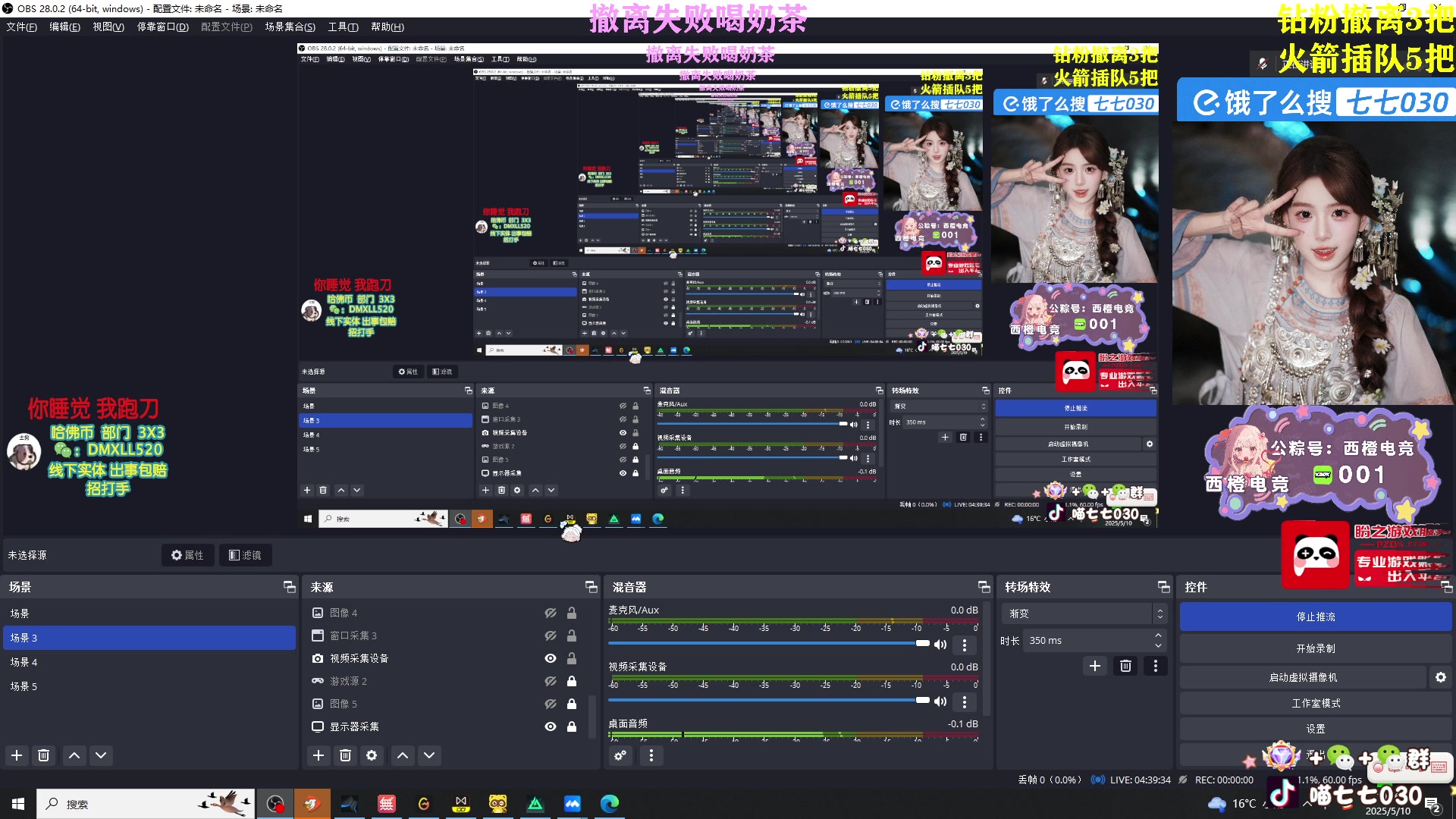Click 开始录制 button
The width and height of the screenshot is (1456, 819).
tap(1316, 649)
